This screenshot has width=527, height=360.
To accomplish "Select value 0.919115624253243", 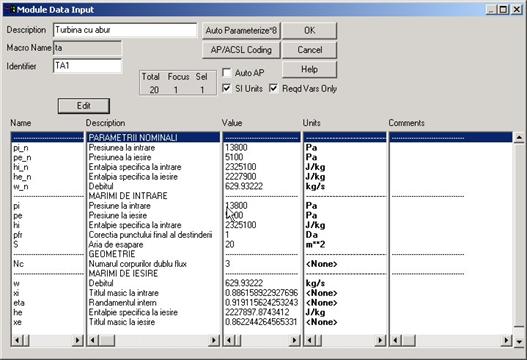I will (261, 303).
